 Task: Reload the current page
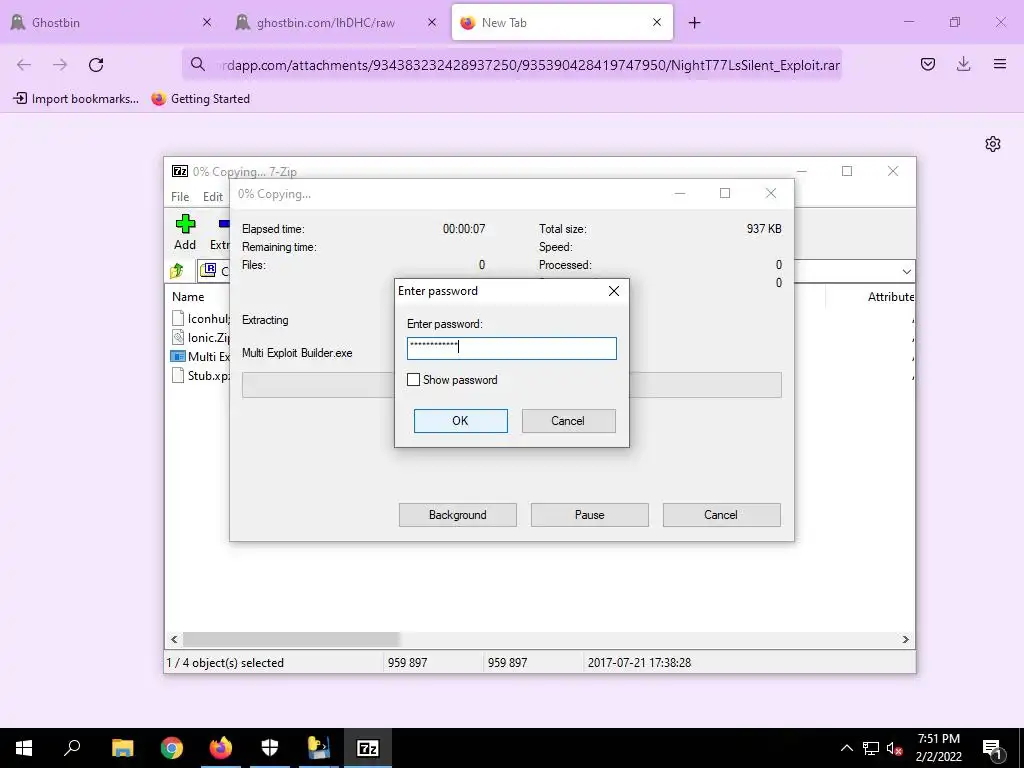click(96, 65)
